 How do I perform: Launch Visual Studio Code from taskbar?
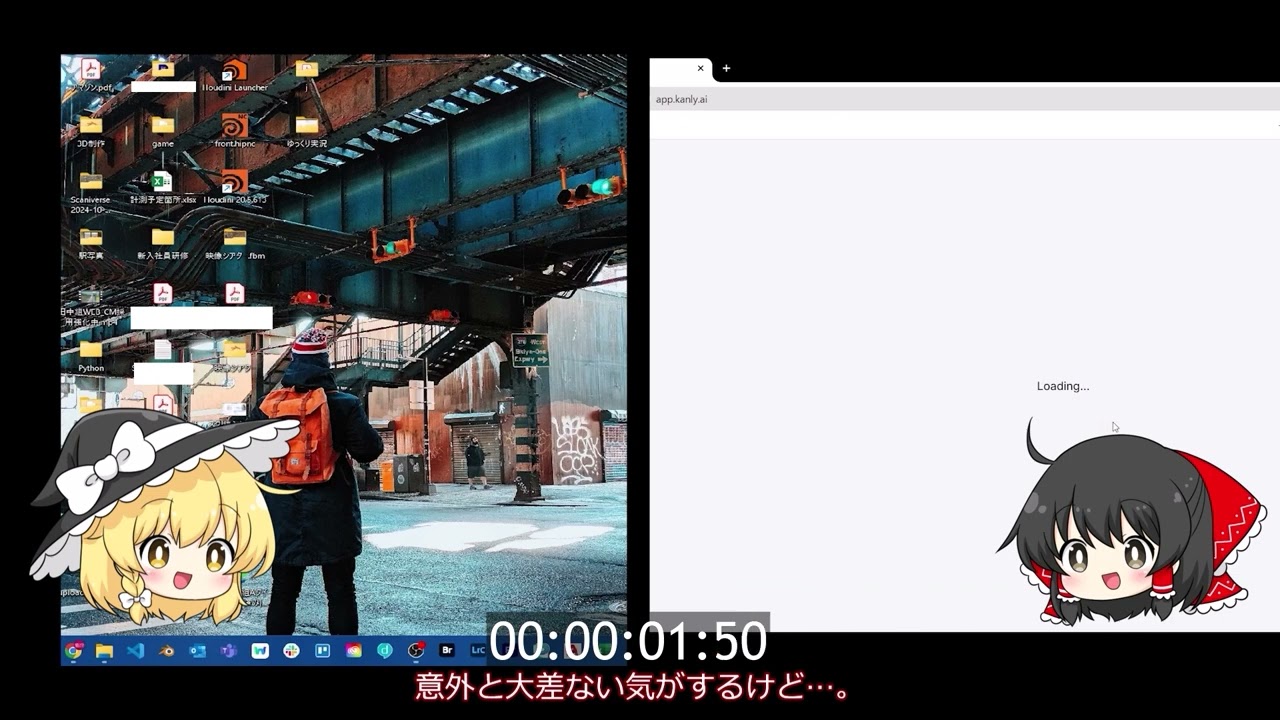(x=136, y=650)
